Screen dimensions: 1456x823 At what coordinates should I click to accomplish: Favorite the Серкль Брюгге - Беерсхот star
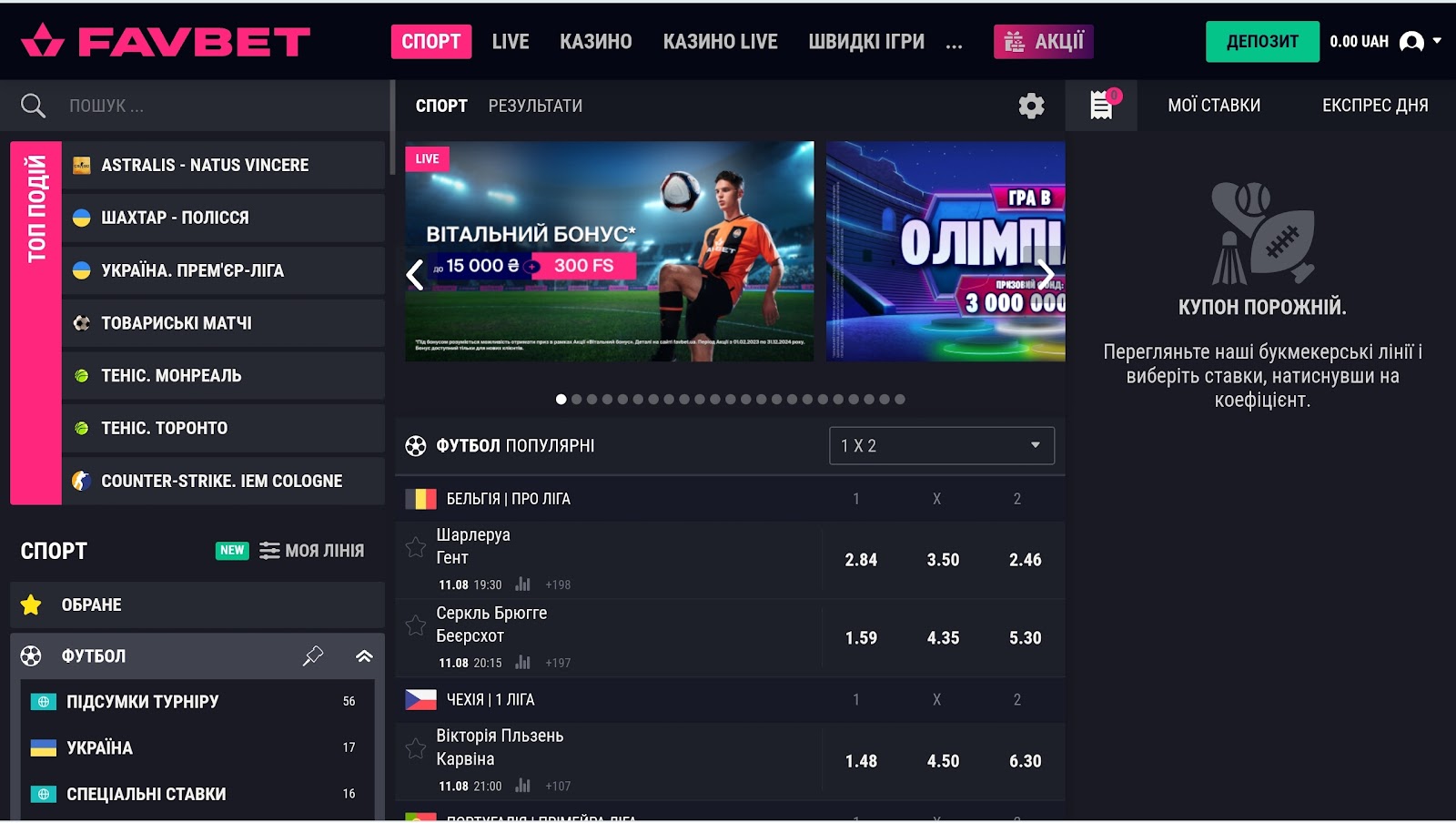click(416, 625)
